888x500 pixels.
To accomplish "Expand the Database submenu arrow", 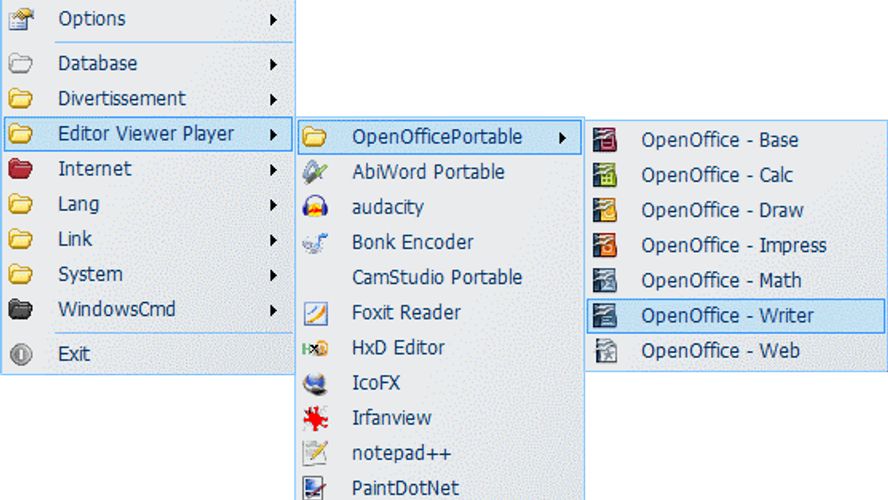I will pyautogui.click(x=274, y=65).
